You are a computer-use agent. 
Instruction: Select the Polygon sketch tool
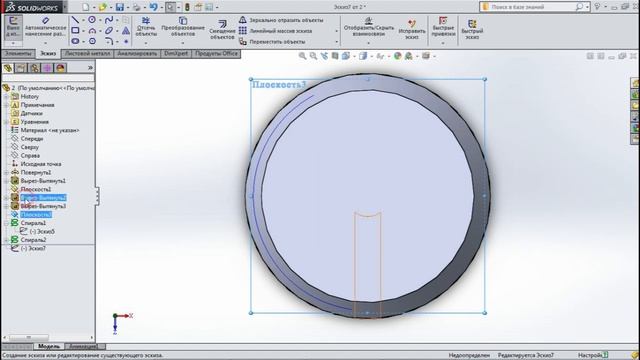coord(92,41)
